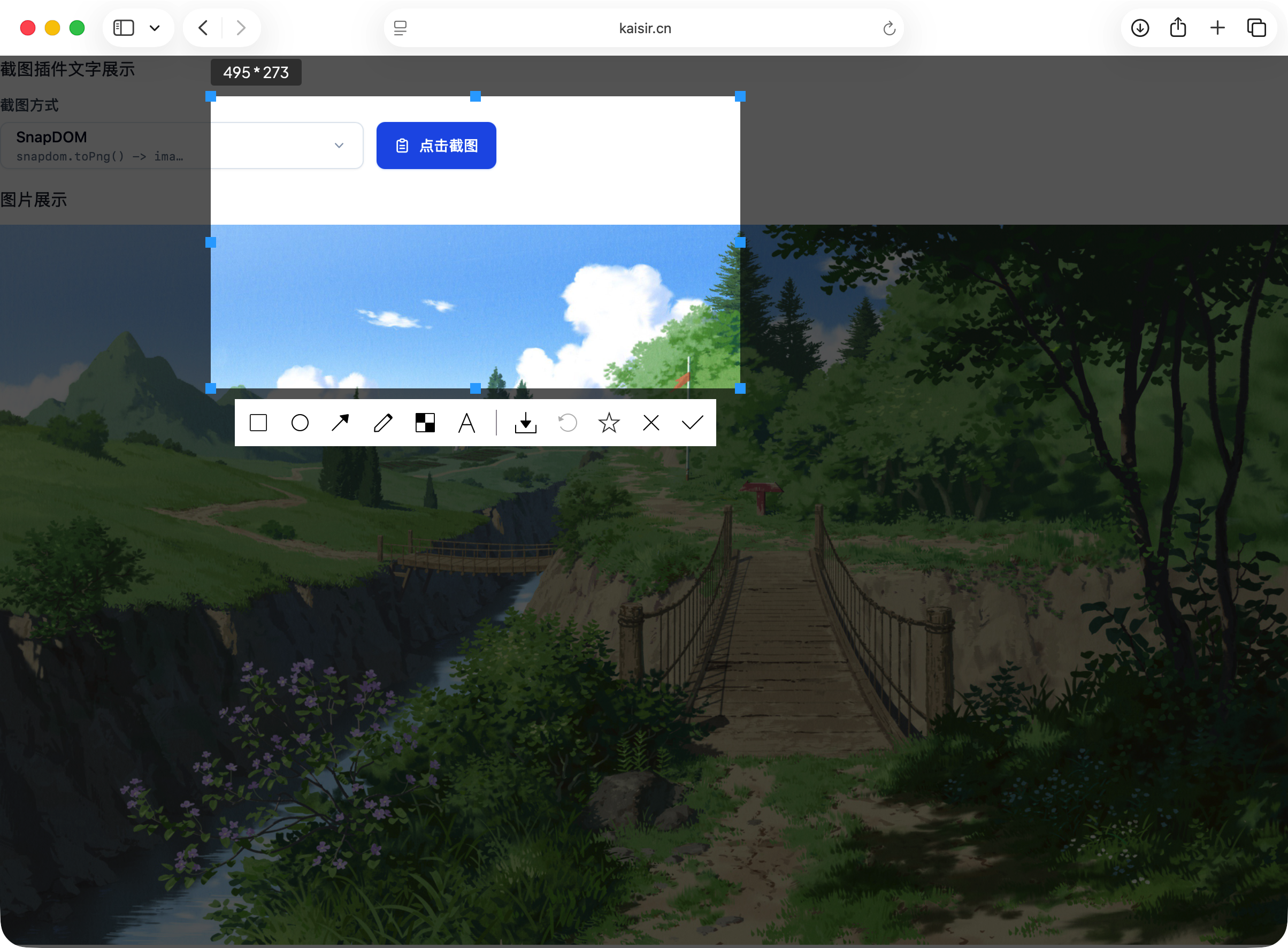This screenshot has width=1288, height=948.
Task: Open the SnapDOM screenshot method dropdown
Action: click(181, 146)
